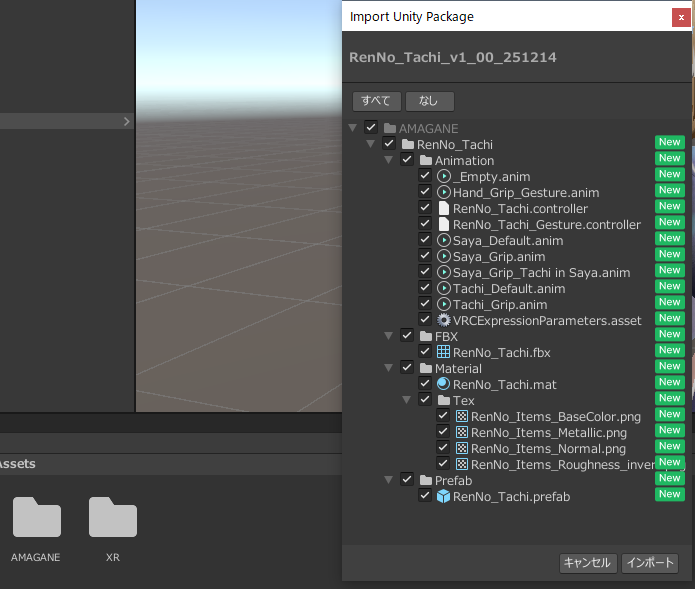Click the folder icon next to Animation
Screen dimensions: 695x589
click(x=426, y=160)
